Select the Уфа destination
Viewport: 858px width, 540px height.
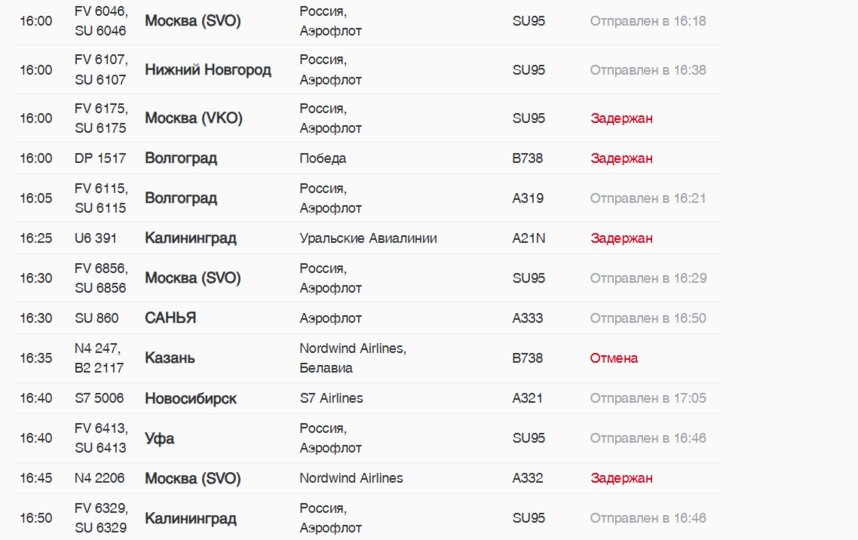point(159,438)
